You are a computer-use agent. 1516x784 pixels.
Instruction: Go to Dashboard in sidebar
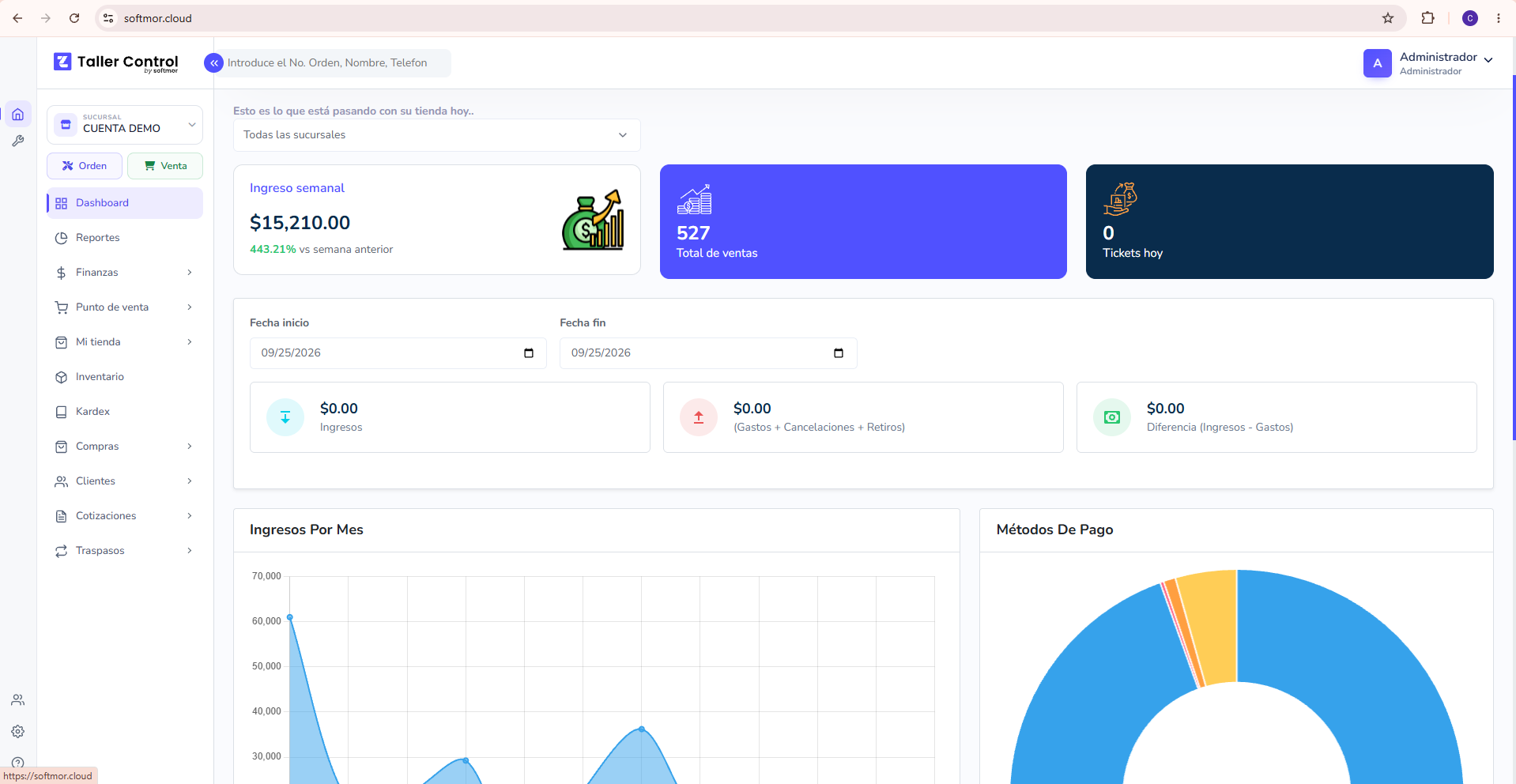(125, 203)
